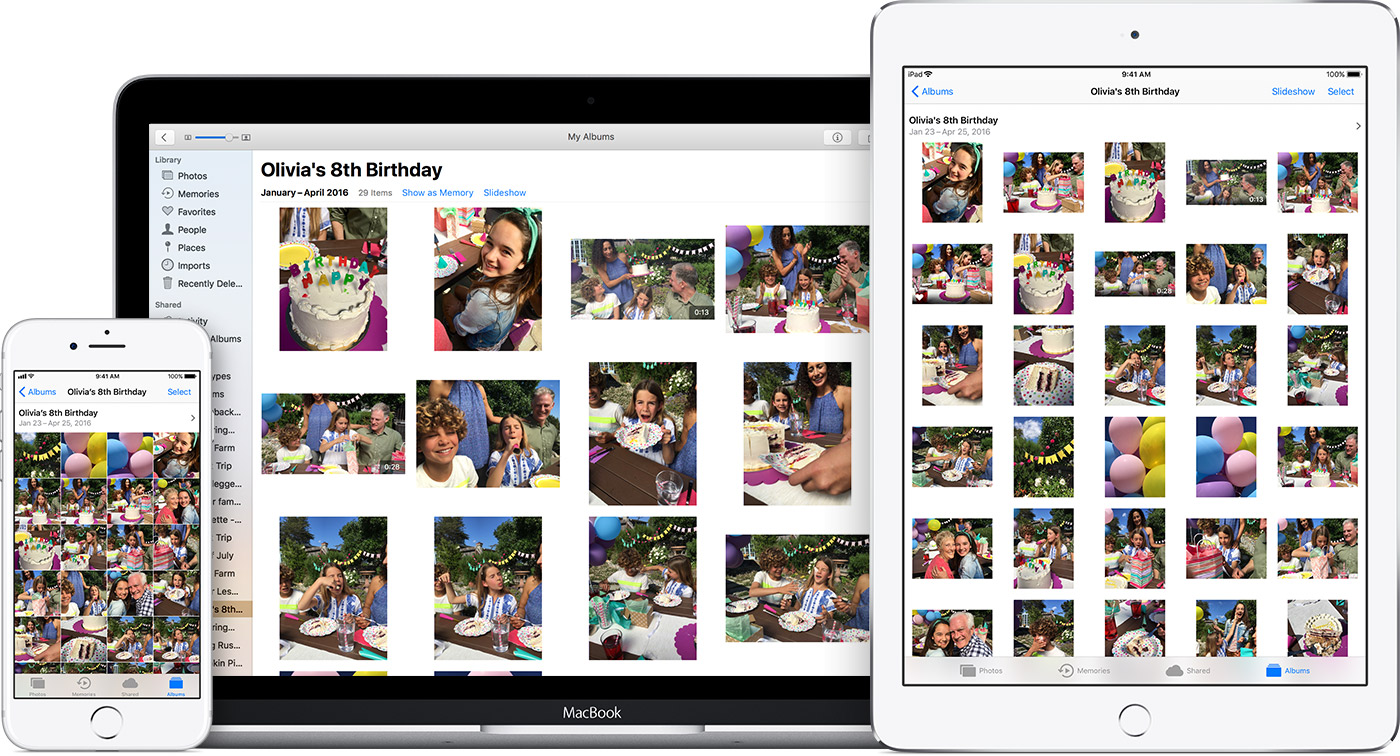Screen dimensions: 1400x756
Task: Click the Info button in MacBook Photos toolbar
Action: [837, 137]
